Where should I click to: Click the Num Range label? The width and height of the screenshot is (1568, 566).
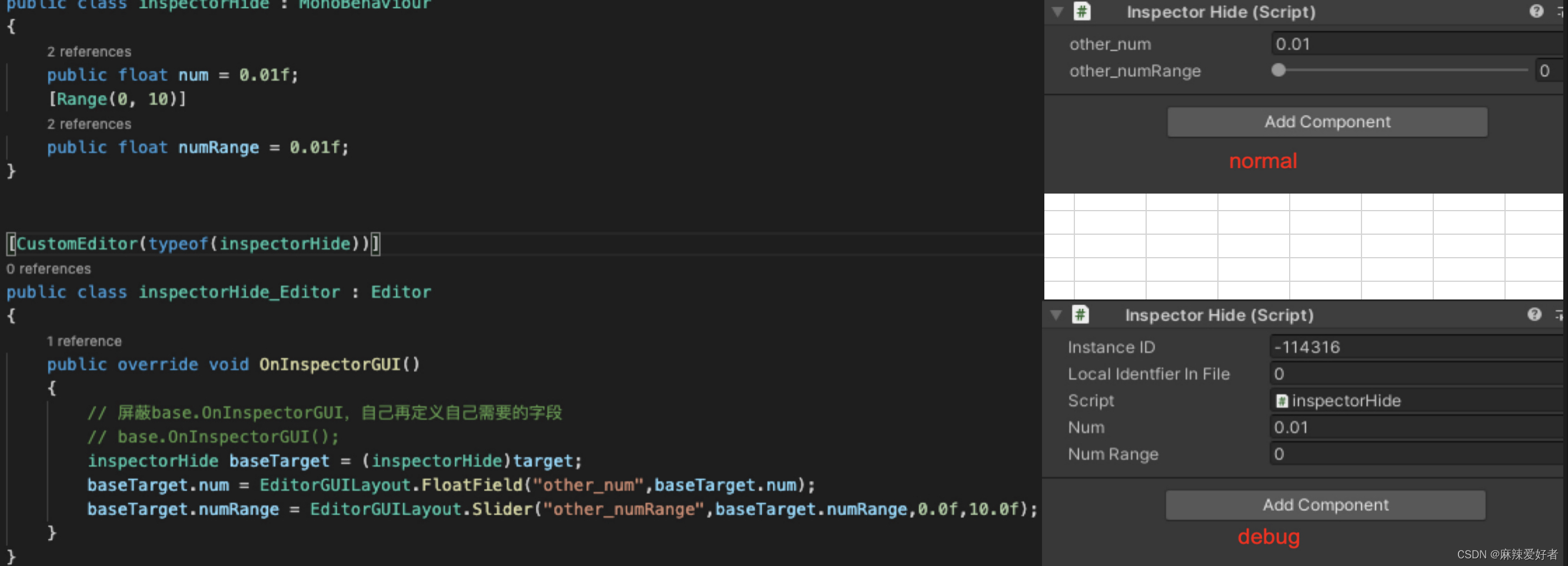1113,454
